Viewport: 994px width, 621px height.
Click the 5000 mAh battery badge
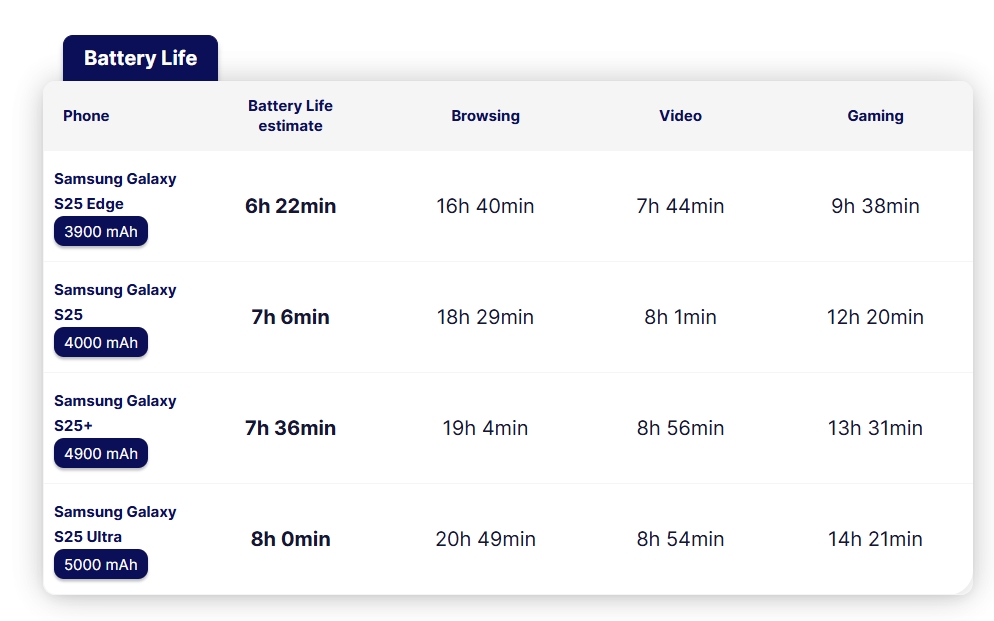pyautogui.click(x=101, y=564)
